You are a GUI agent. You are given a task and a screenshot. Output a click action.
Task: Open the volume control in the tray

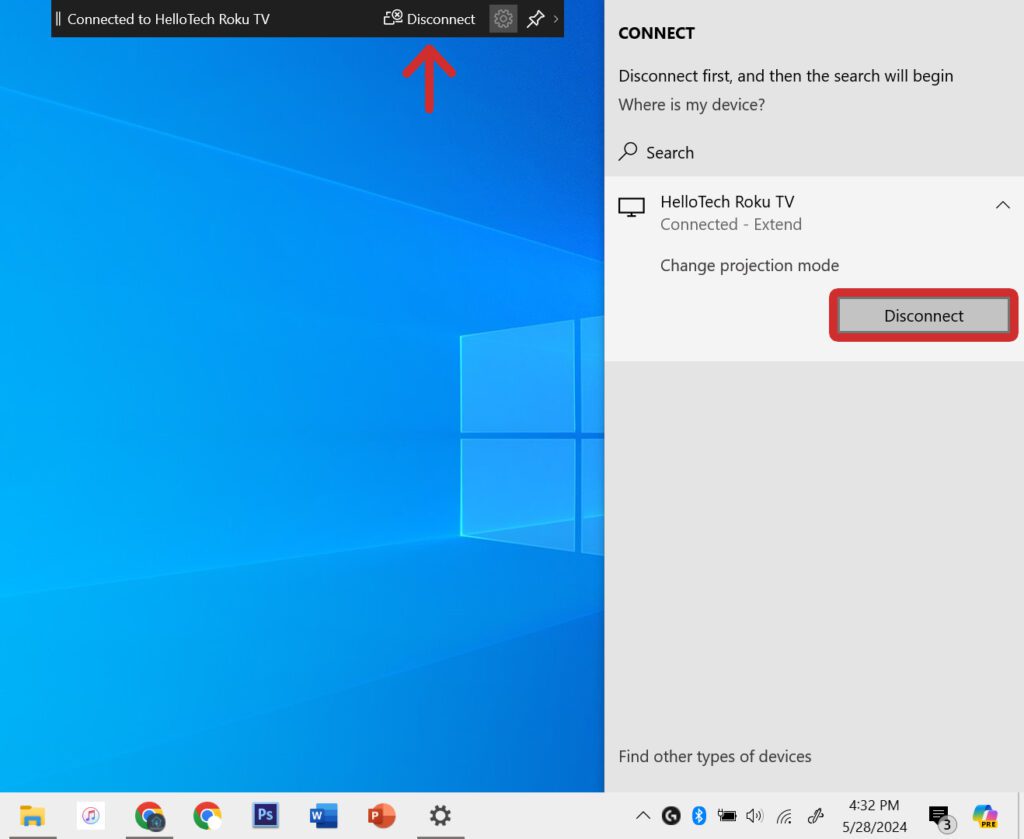(x=755, y=815)
